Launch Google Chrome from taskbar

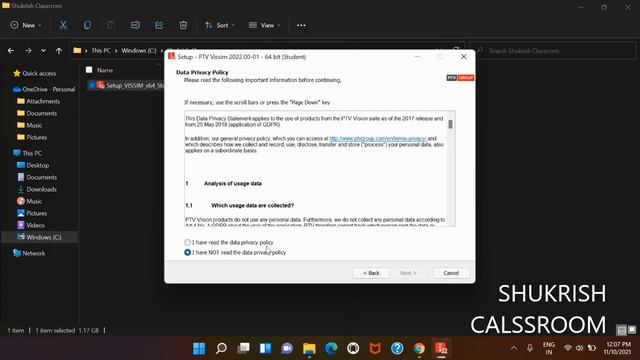point(419,349)
